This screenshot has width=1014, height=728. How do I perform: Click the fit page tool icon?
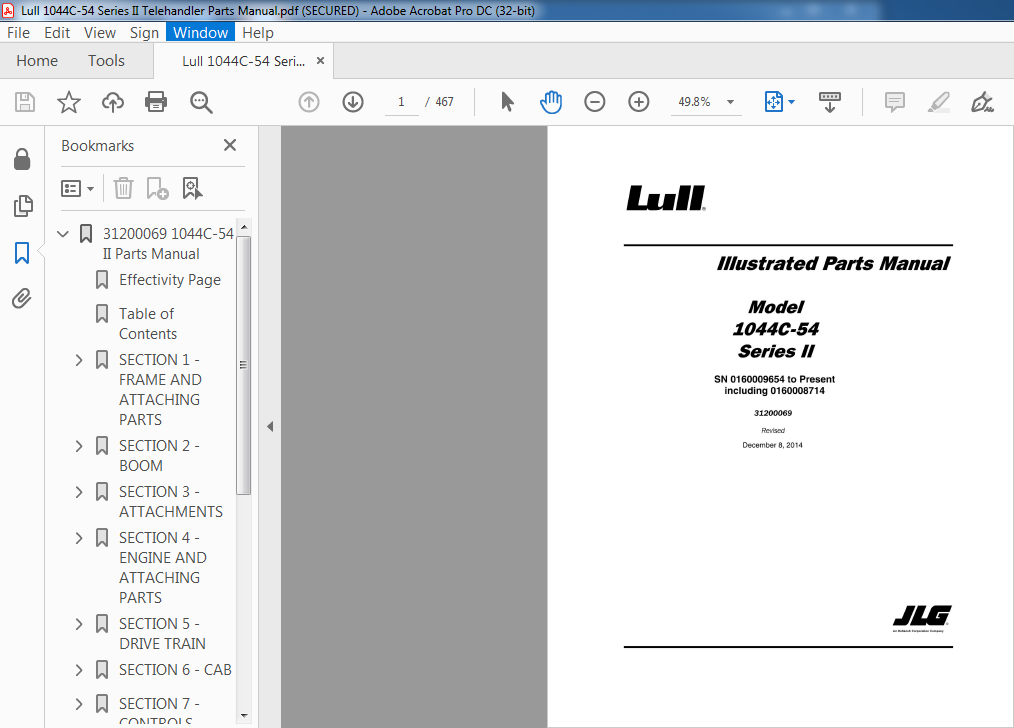coord(773,102)
